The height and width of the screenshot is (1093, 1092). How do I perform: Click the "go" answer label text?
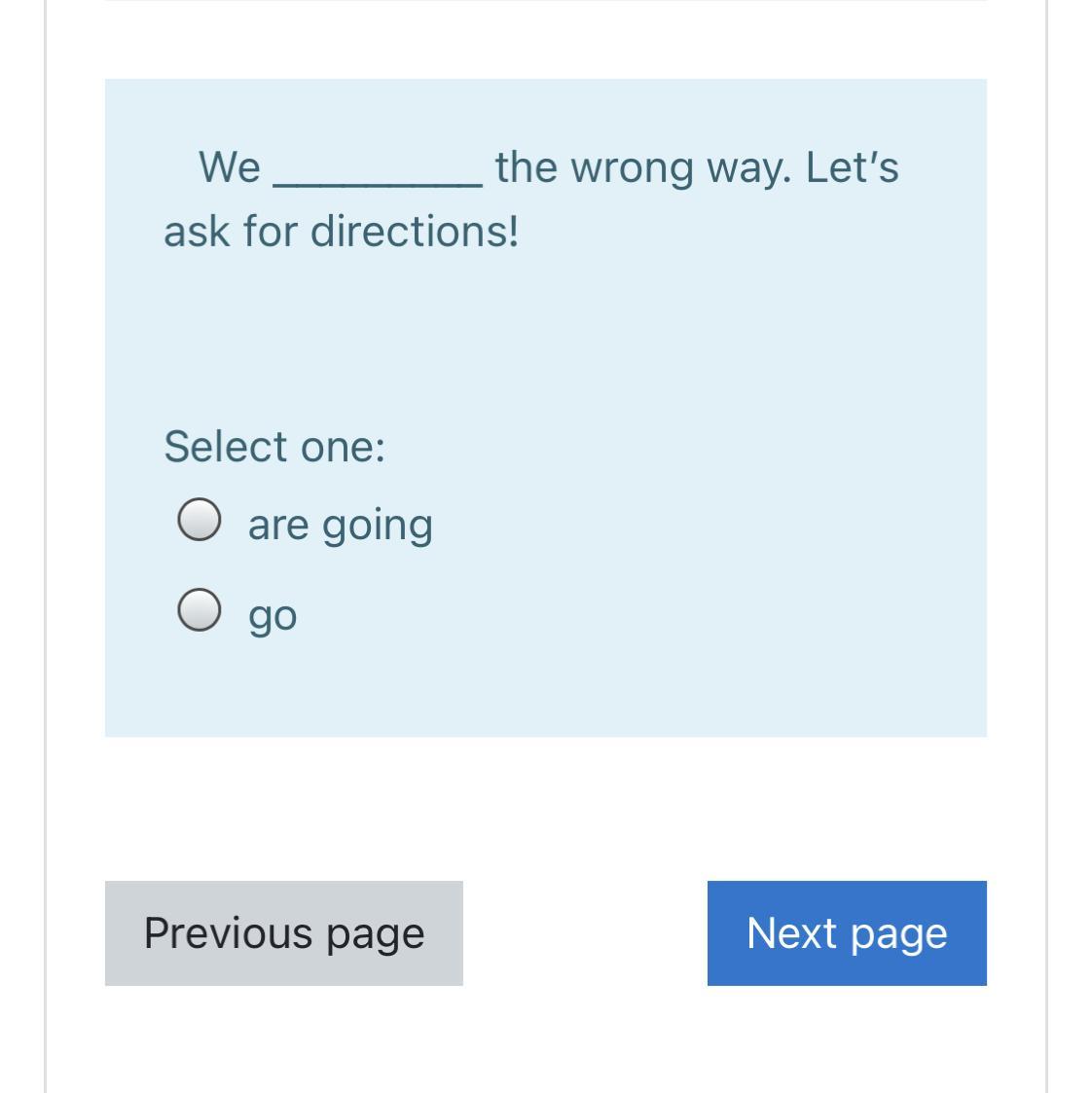pos(273,617)
